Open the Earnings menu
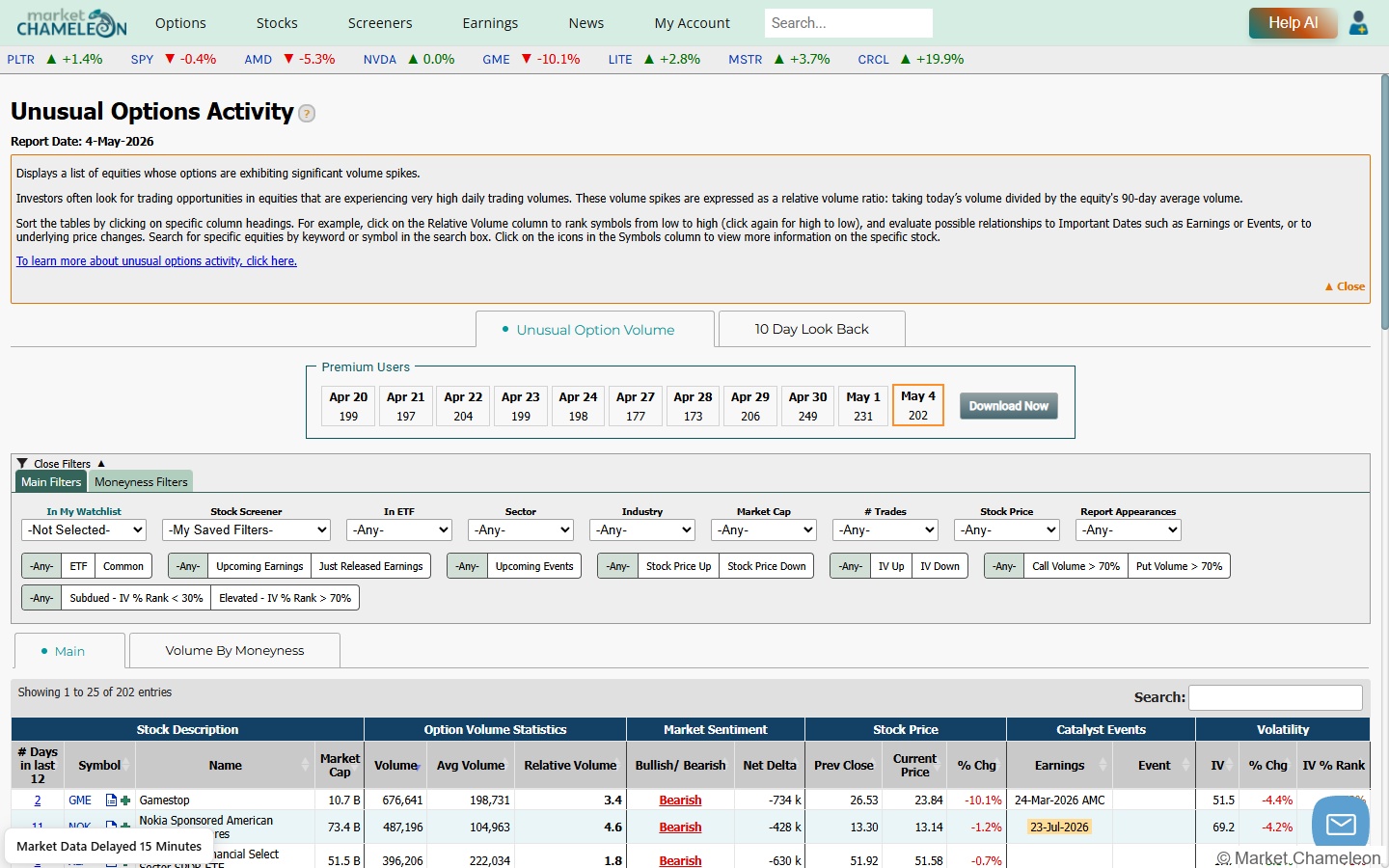This screenshot has width=1389, height=868. coord(490,23)
